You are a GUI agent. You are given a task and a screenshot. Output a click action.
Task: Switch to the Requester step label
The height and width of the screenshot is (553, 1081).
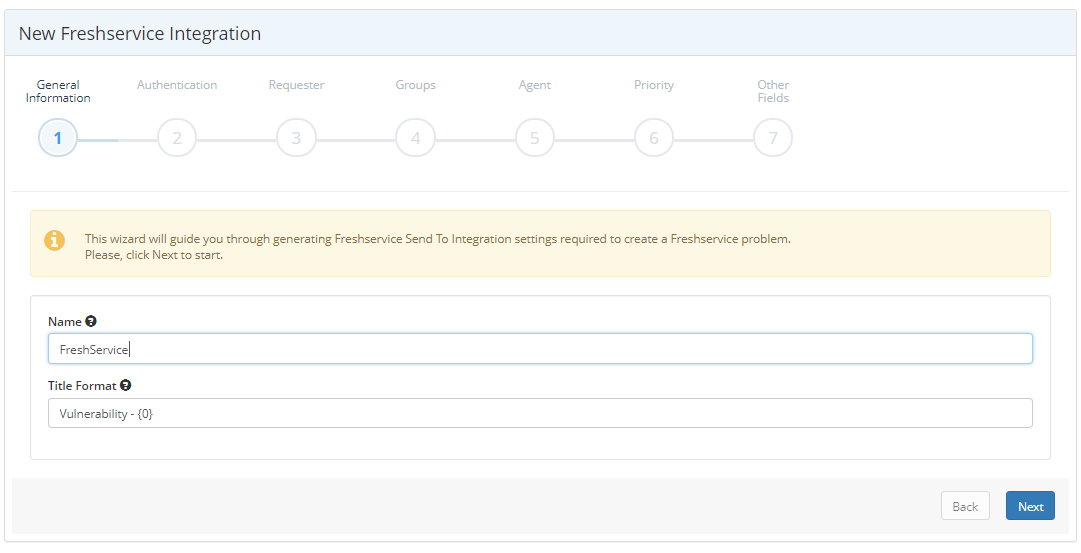point(296,85)
